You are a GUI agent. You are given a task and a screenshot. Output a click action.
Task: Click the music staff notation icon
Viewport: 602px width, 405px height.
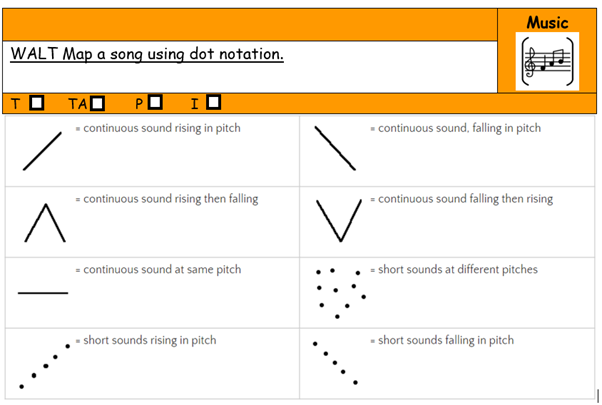(x=547, y=62)
